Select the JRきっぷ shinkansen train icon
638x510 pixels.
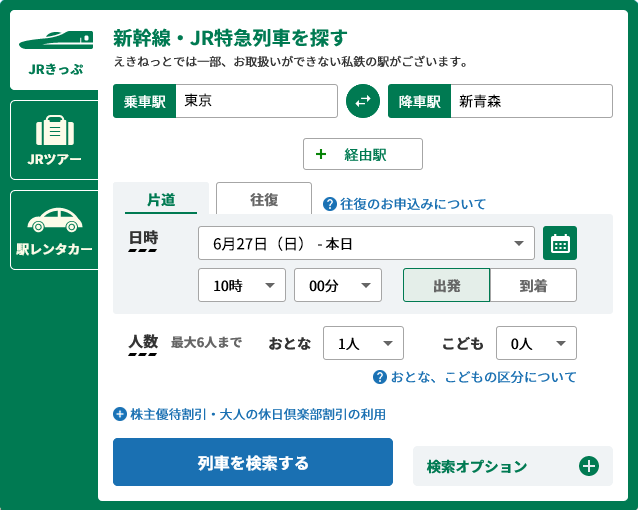click(x=56, y=40)
